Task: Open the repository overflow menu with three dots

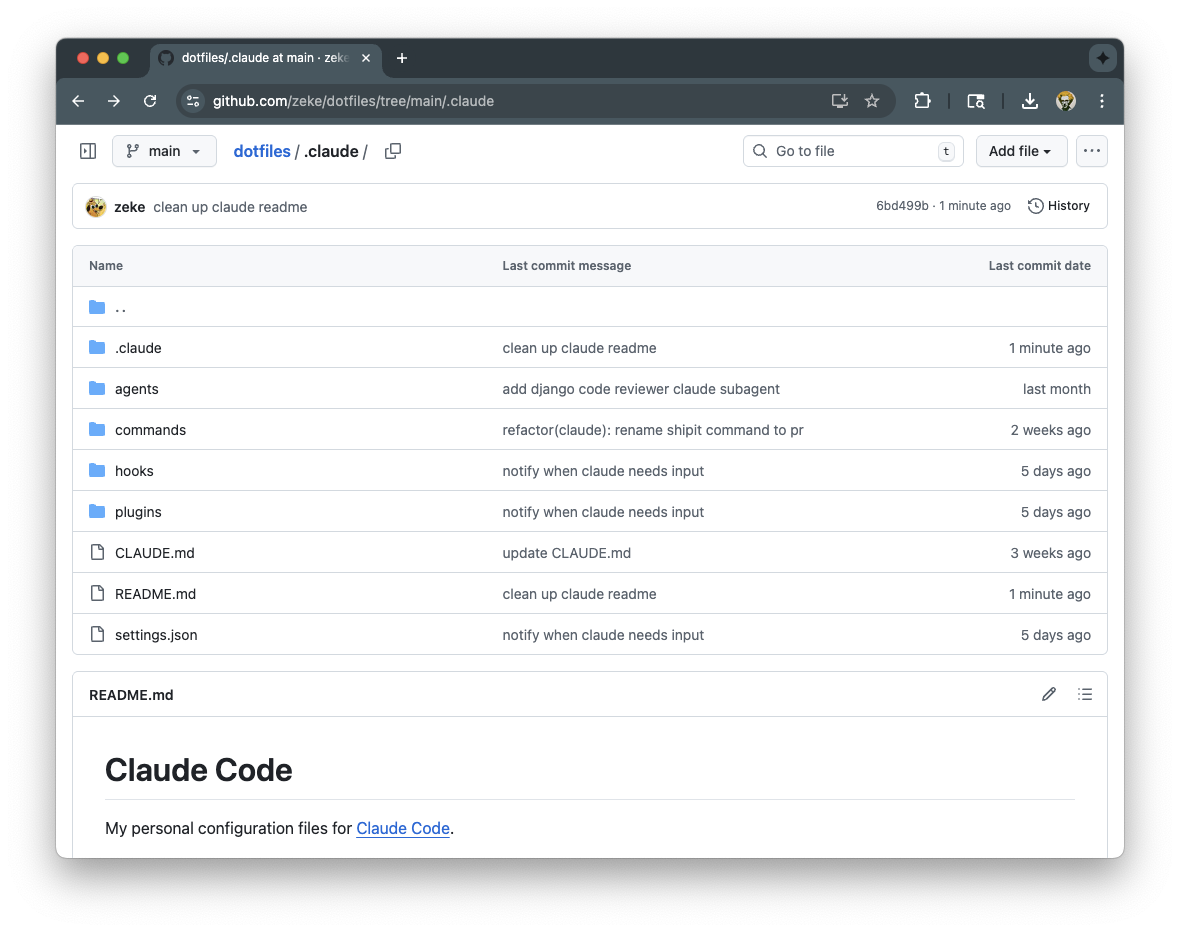Action: click(x=1091, y=150)
